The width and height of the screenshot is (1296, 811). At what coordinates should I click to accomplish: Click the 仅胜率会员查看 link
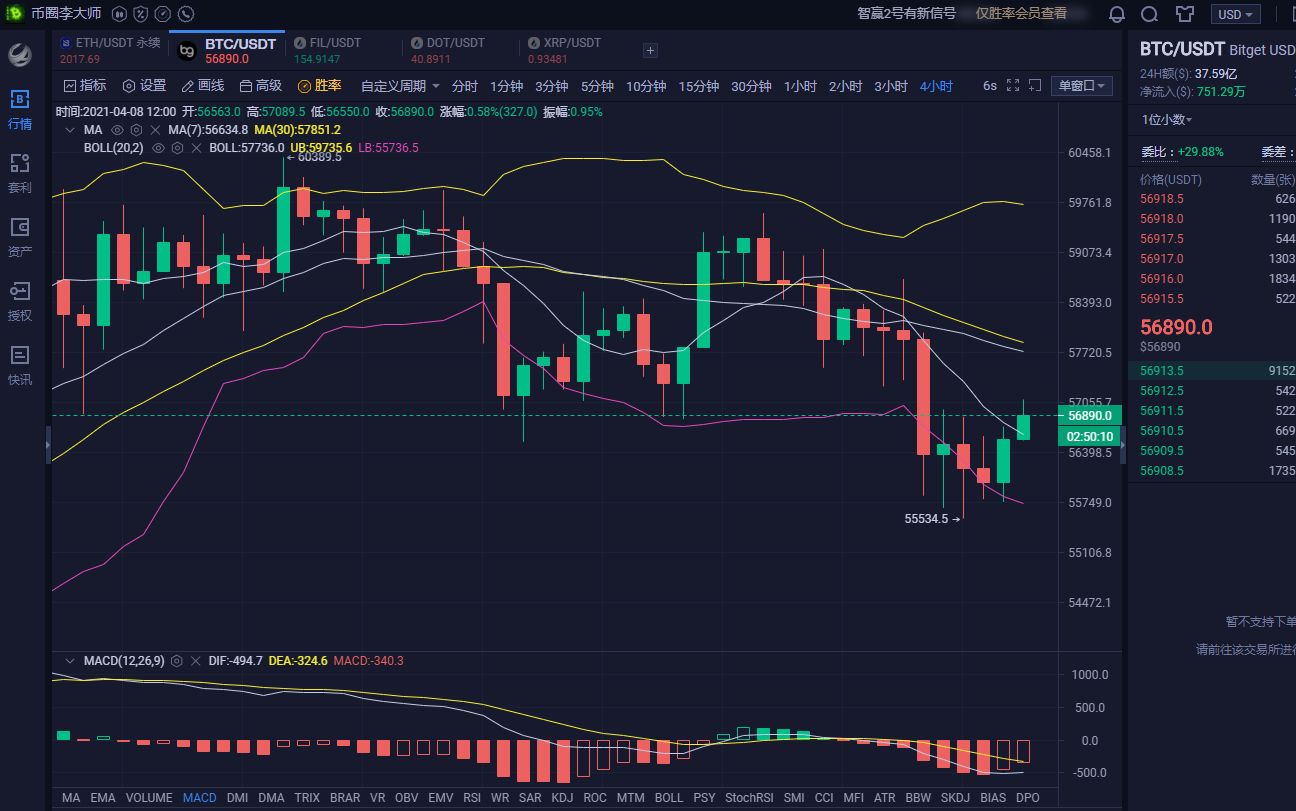[x=1021, y=13]
